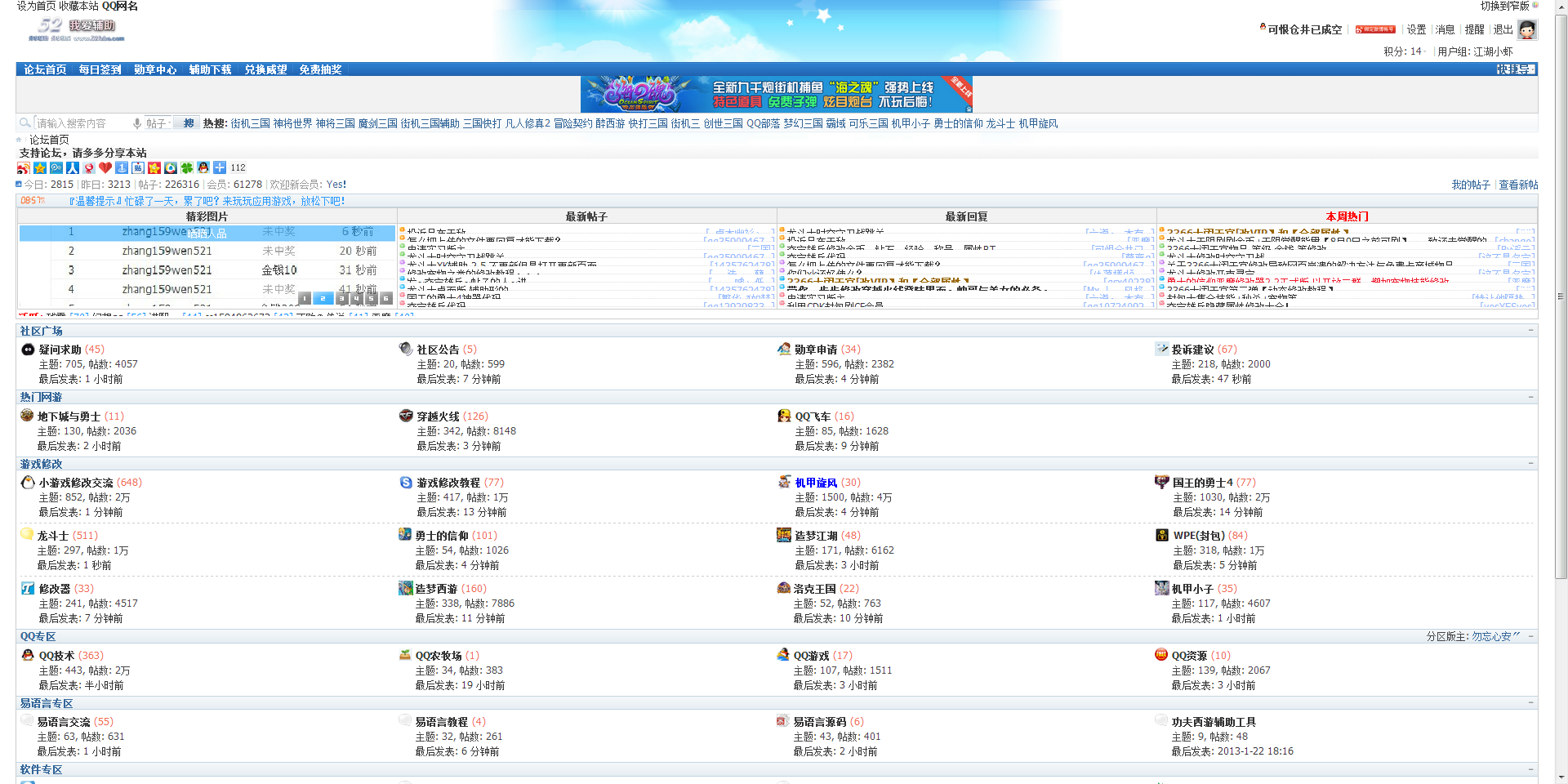Open the 快捷导航 quick navigation dropdown
The width and height of the screenshot is (1568, 784).
[x=1517, y=69]
